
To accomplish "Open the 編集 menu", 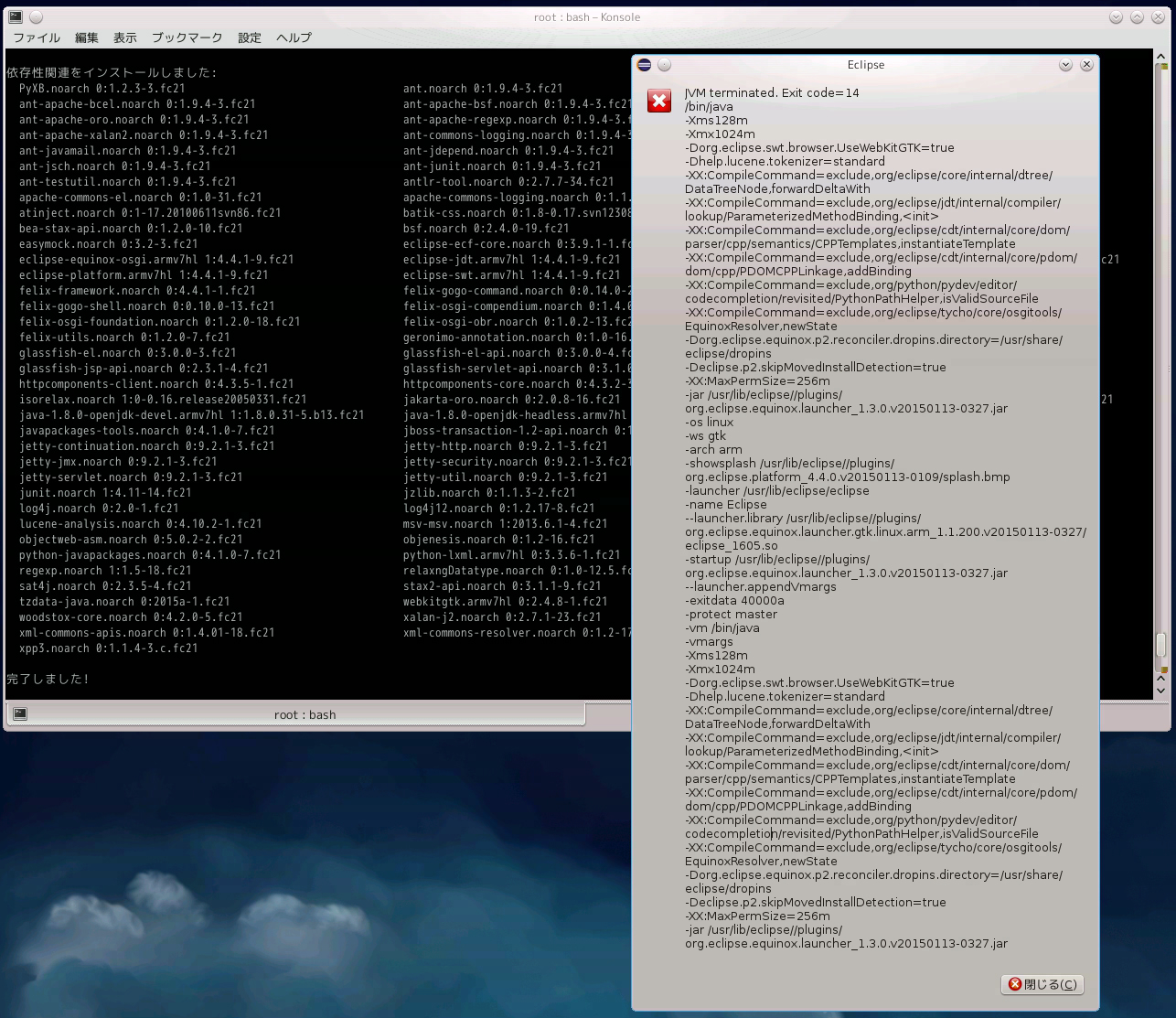I will (x=87, y=38).
